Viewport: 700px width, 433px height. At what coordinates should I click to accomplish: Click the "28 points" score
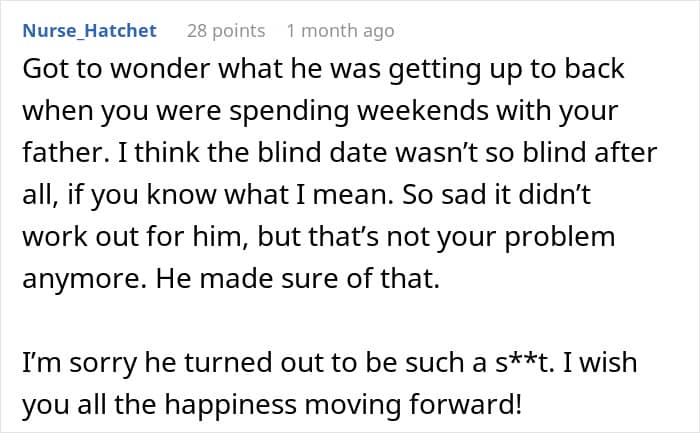226,31
